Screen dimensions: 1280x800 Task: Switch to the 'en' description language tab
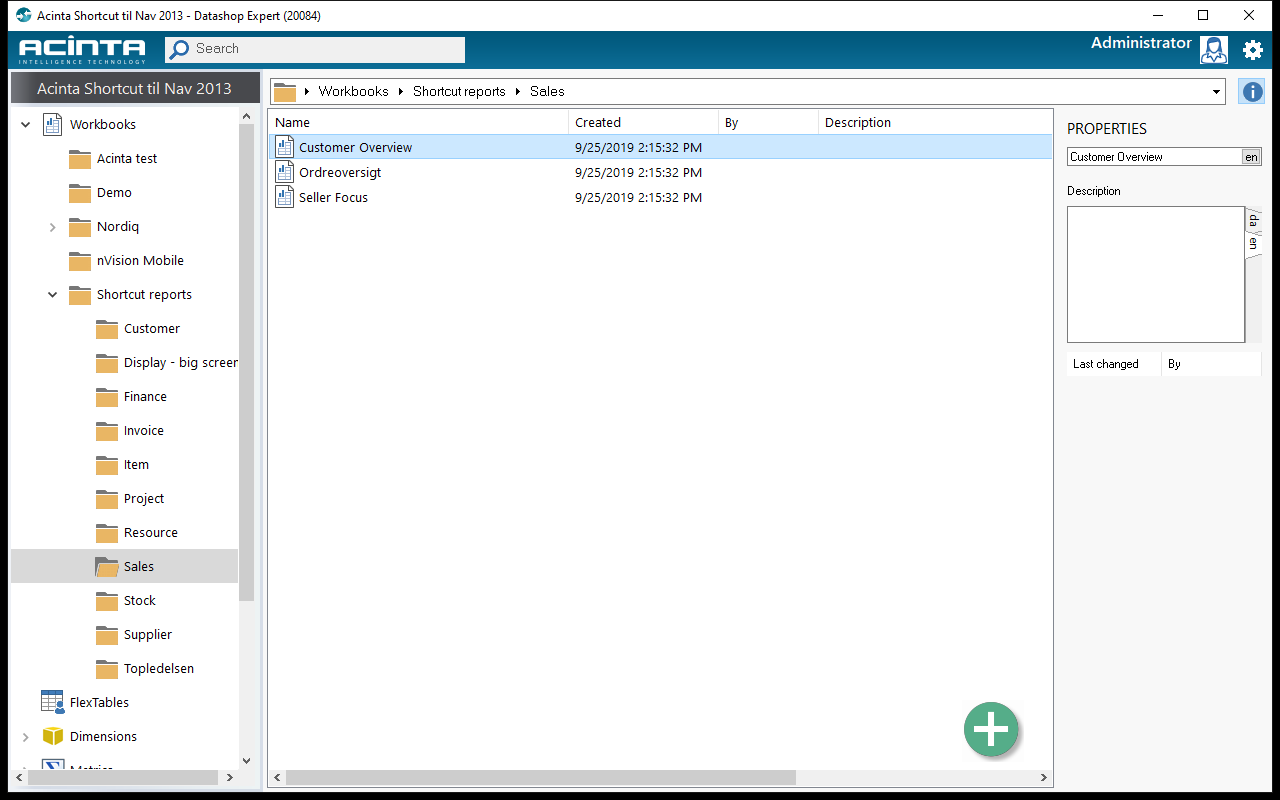(x=1253, y=243)
